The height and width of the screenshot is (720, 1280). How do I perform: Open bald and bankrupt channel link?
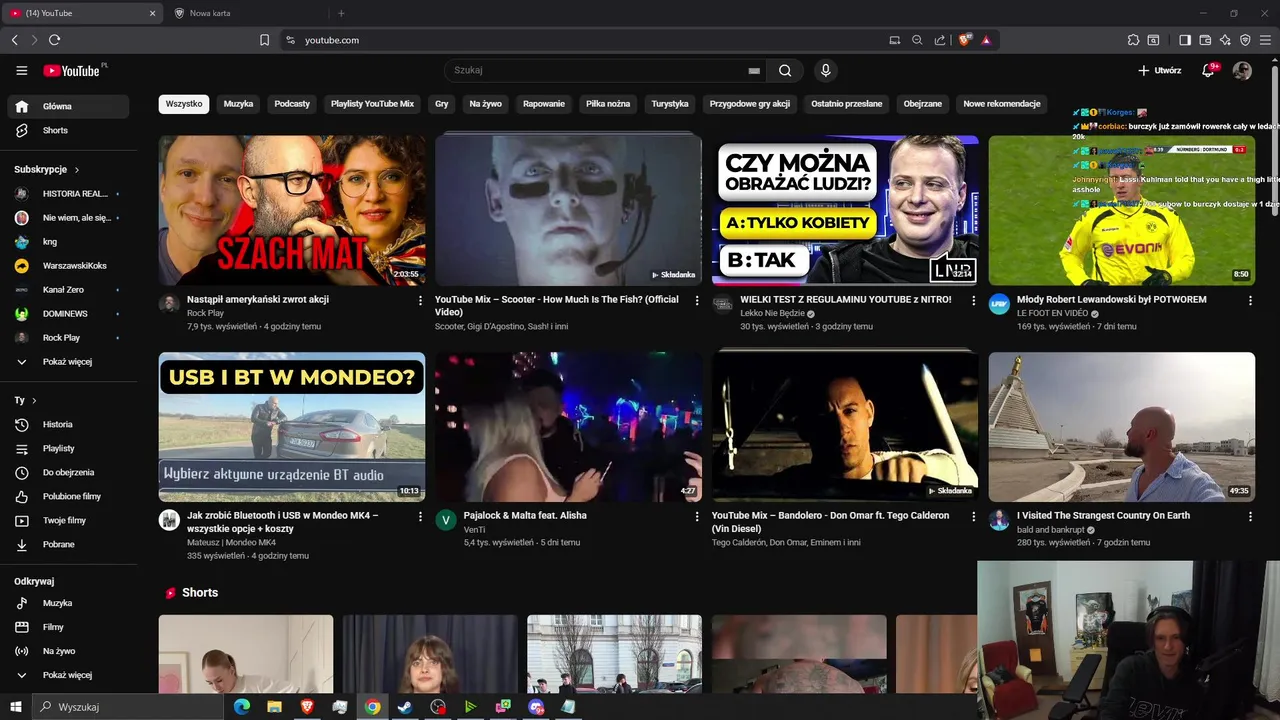point(1048,530)
